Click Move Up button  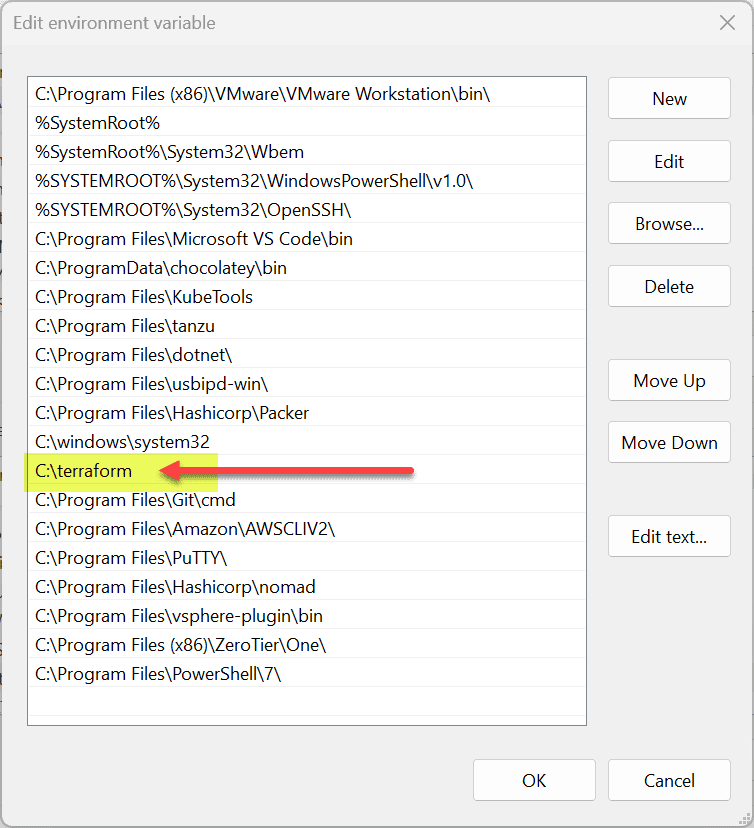[x=669, y=381]
